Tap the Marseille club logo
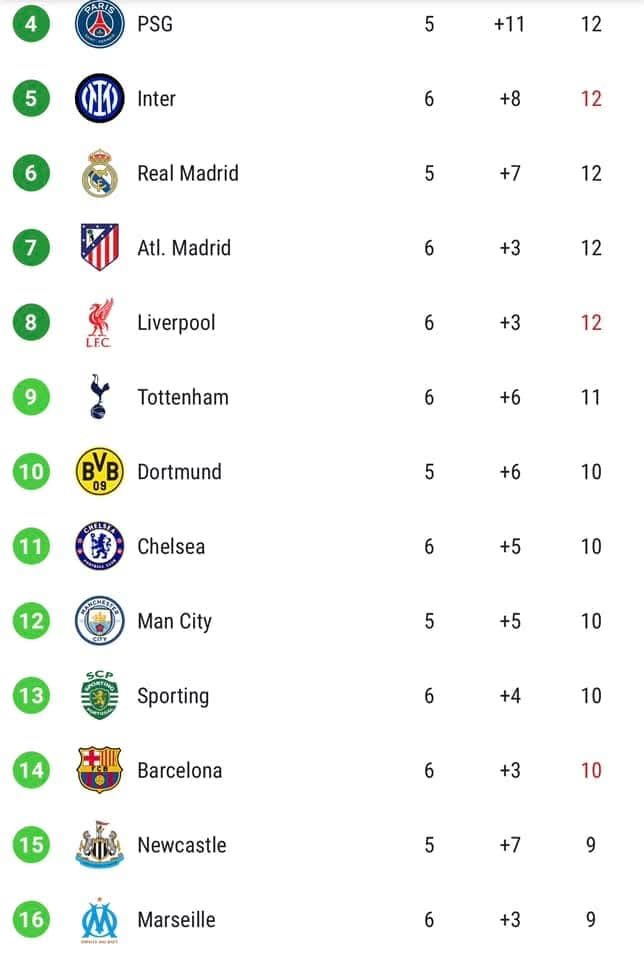Screen dimensions: 644x960 (100, 920)
